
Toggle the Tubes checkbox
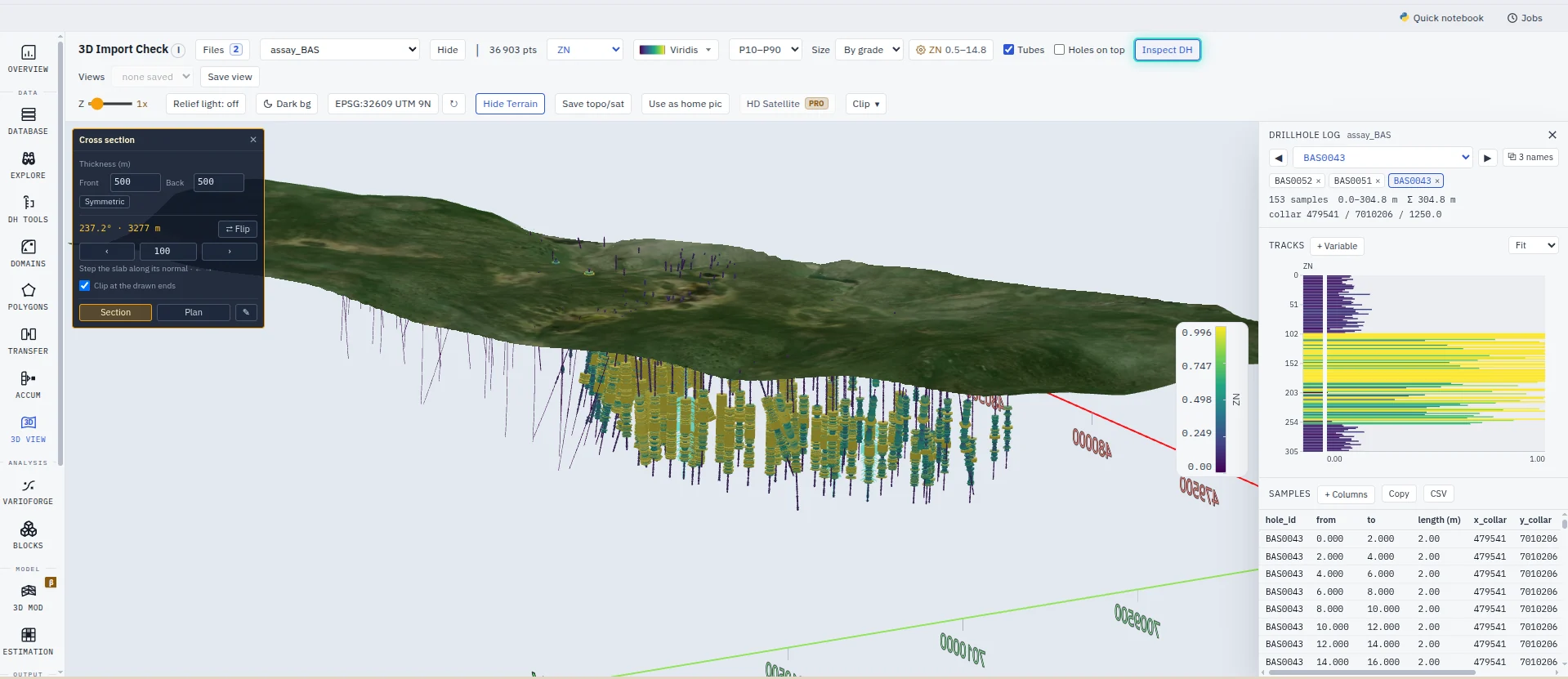[1008, 50]
